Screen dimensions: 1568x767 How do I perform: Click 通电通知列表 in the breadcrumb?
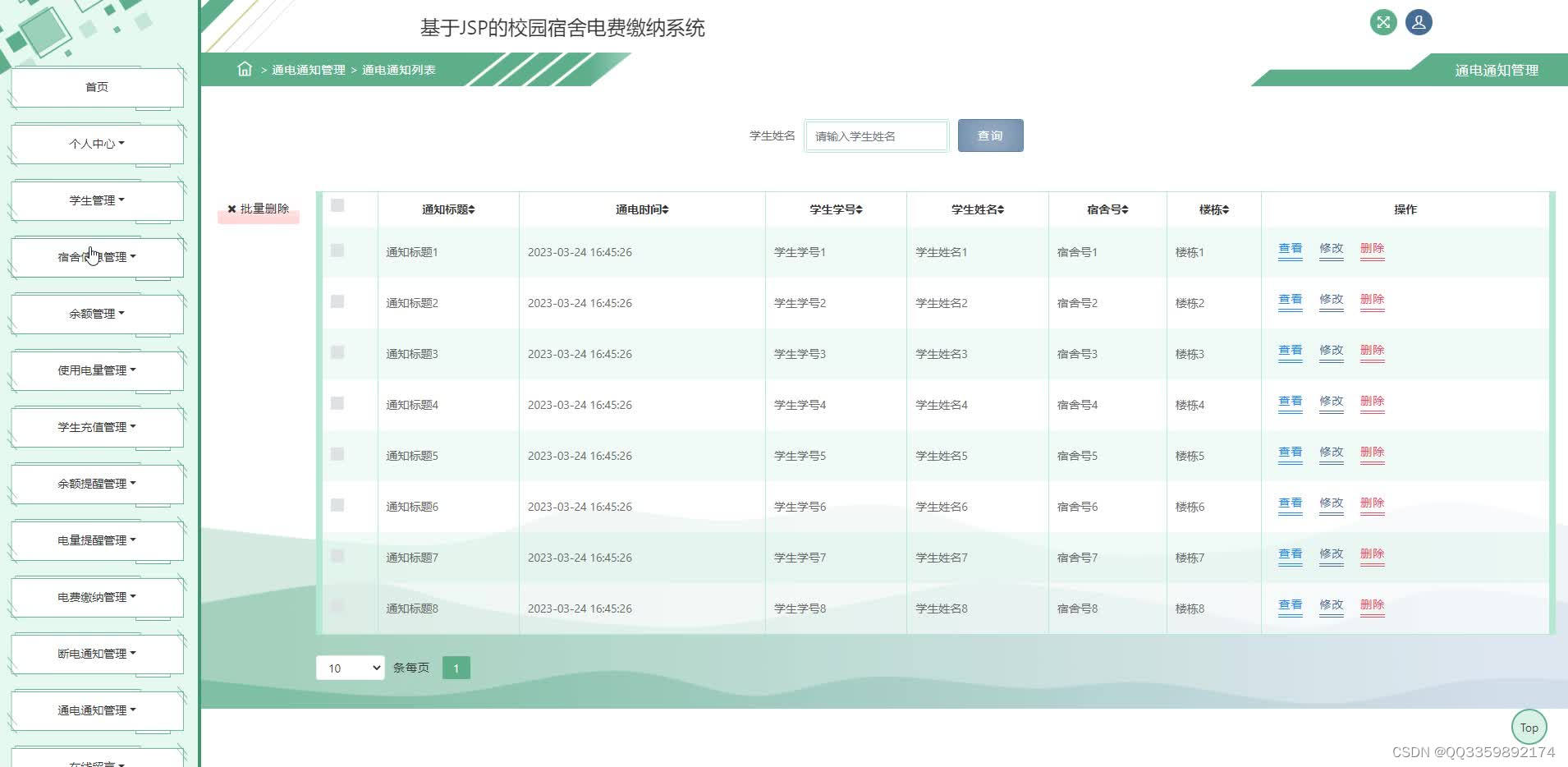(x=399, y=70)
